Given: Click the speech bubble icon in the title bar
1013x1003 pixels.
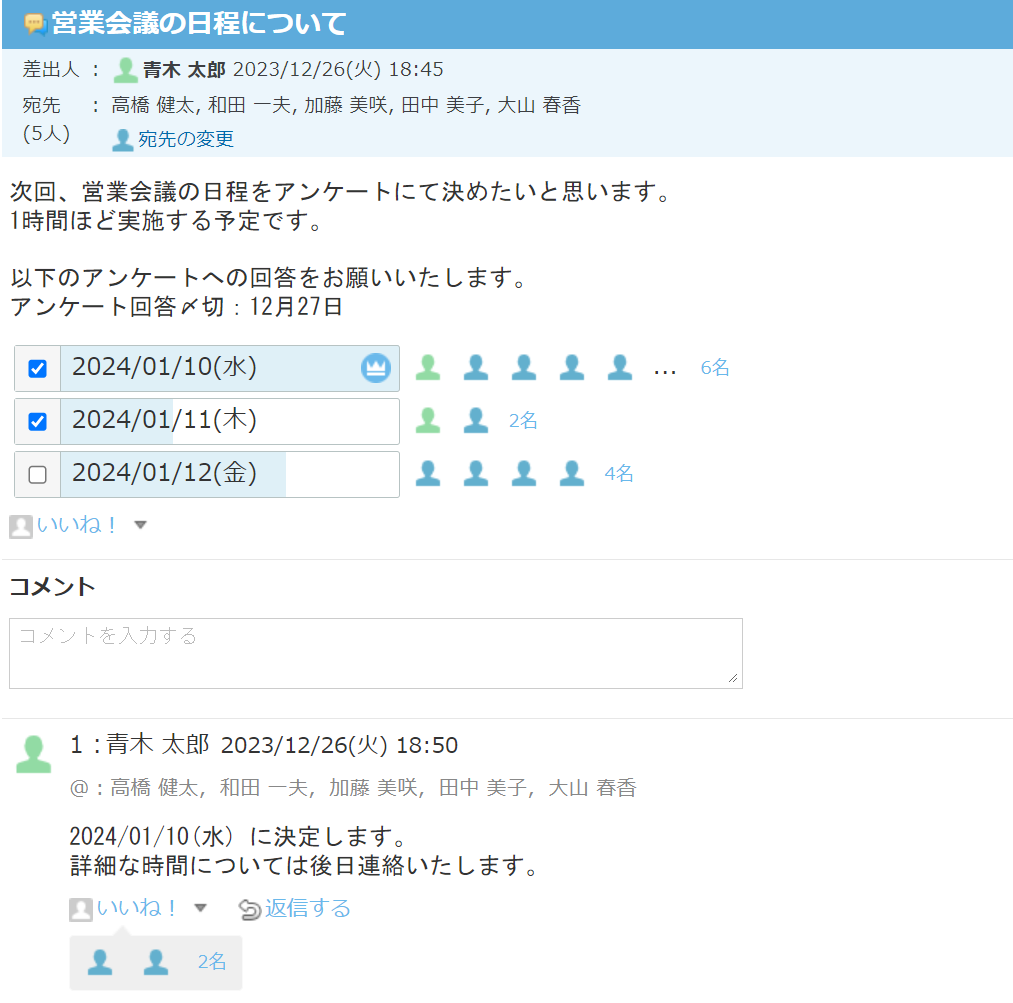Looking at the screenshot, I should coord(36,24).
